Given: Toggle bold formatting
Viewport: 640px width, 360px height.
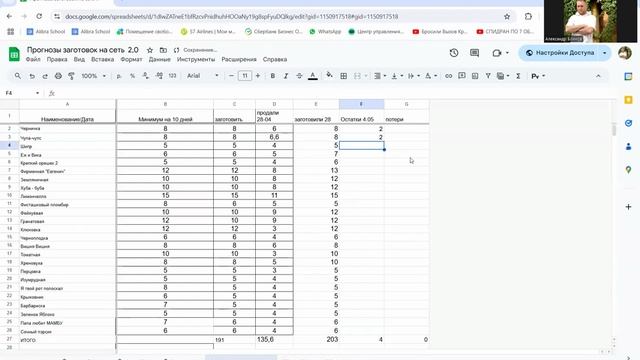Looking at the screenshot, I should coord(273,76).
